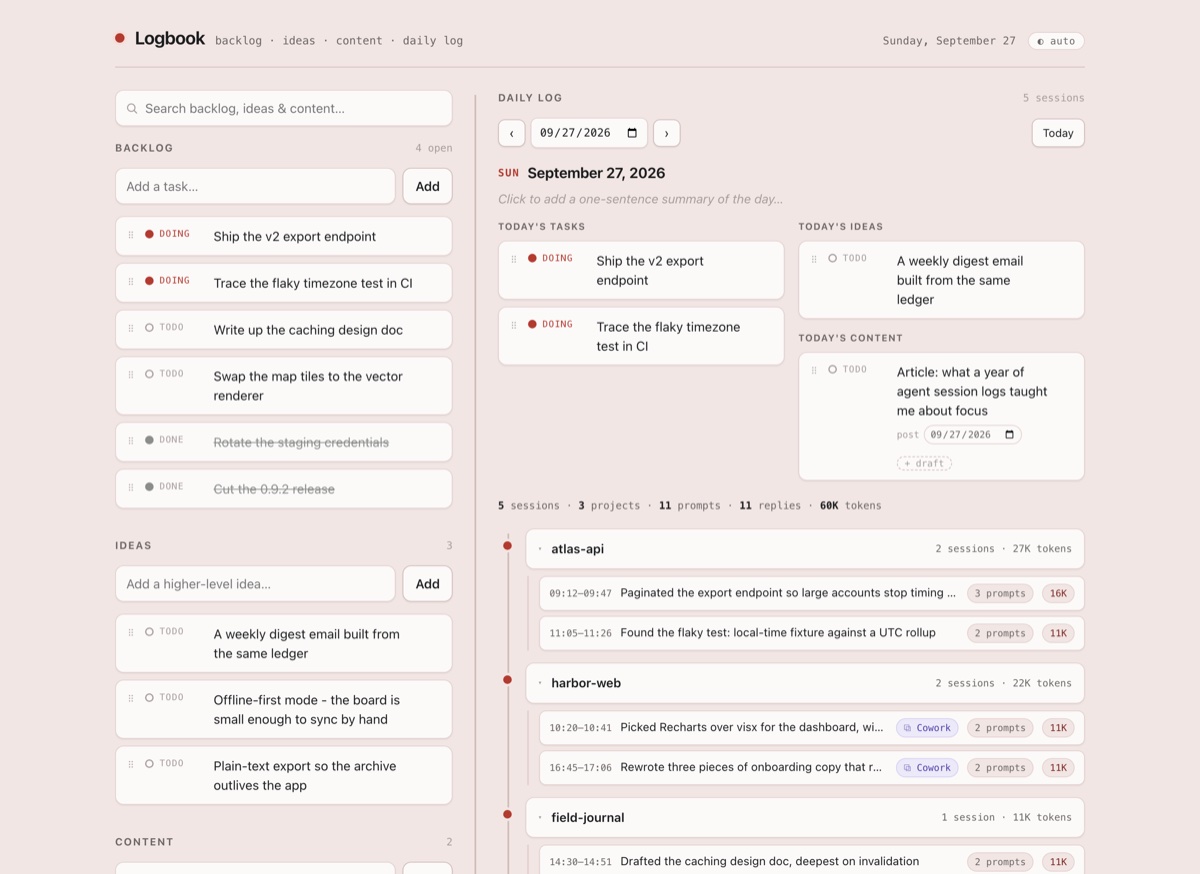Click the September 27, 2026 day heading
The height and width of the screenshot is (874, 1200).
coord(596,173)
